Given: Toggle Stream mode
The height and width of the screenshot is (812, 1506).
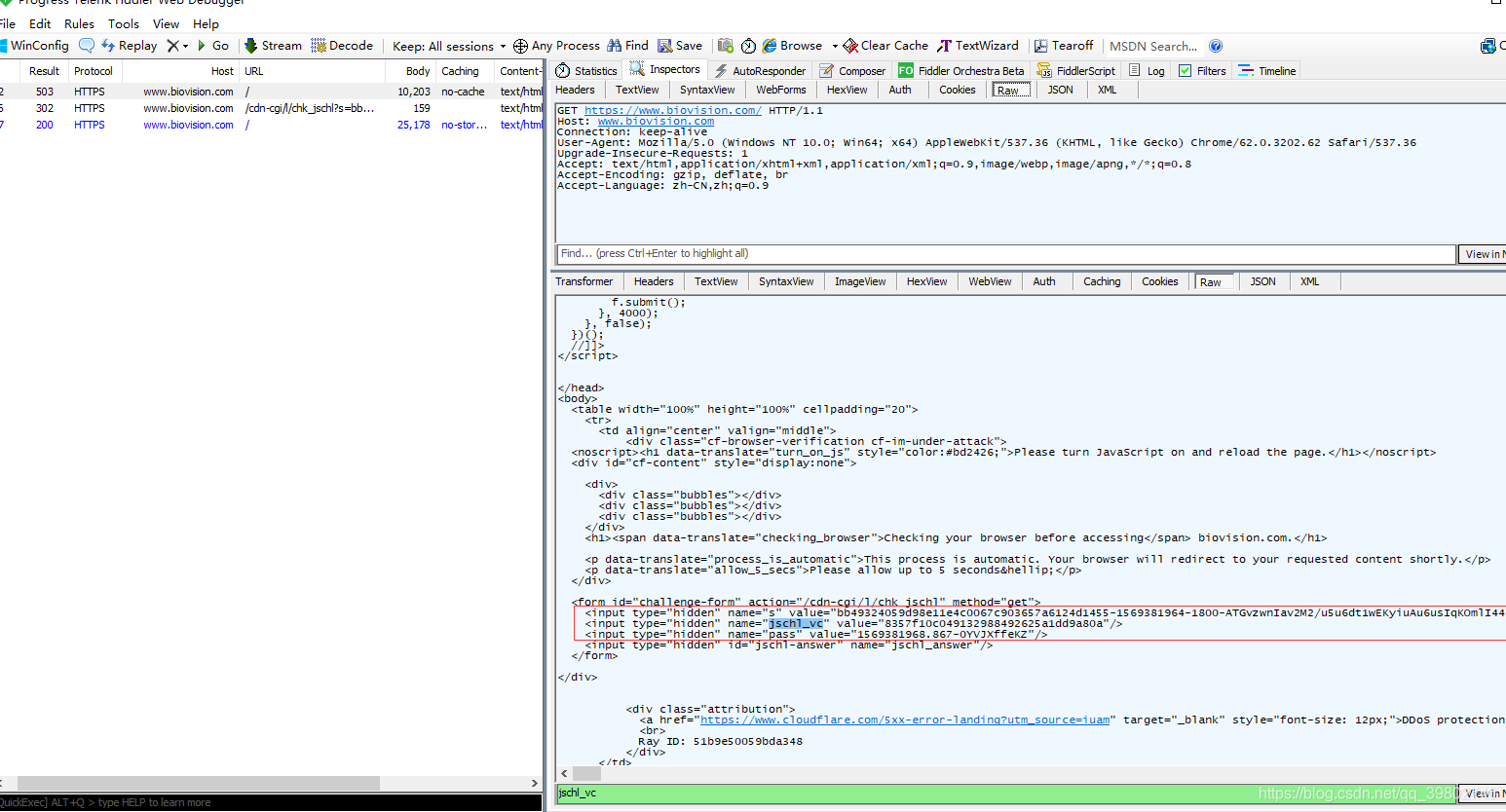Looking at the screenshot, I should 273,46.
